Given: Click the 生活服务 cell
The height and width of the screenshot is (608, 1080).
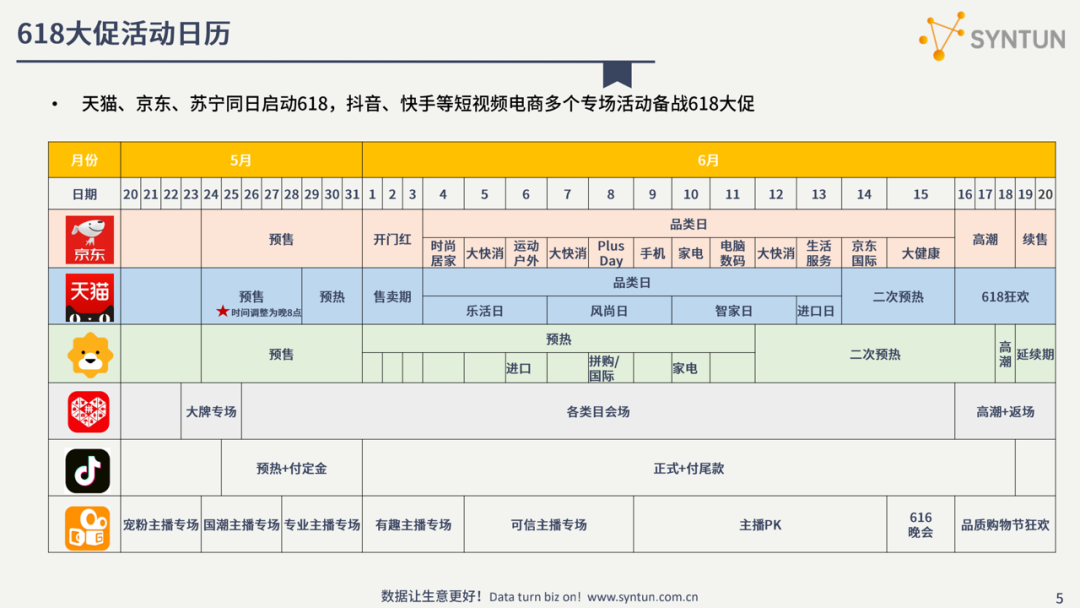Looking at the screenshot, I should click(x=819, y=253).
